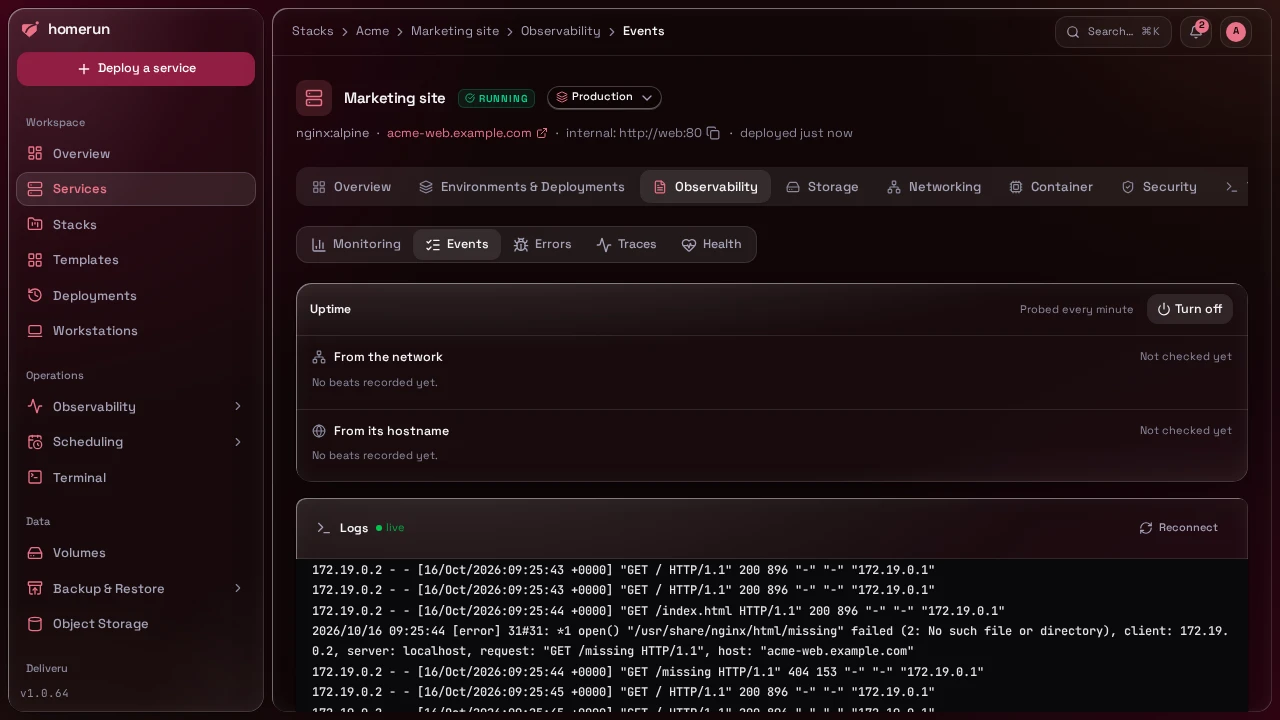Go to Acme in the breadcrumb
This screenshot has height=720, width=1280.
pos(372,31)
